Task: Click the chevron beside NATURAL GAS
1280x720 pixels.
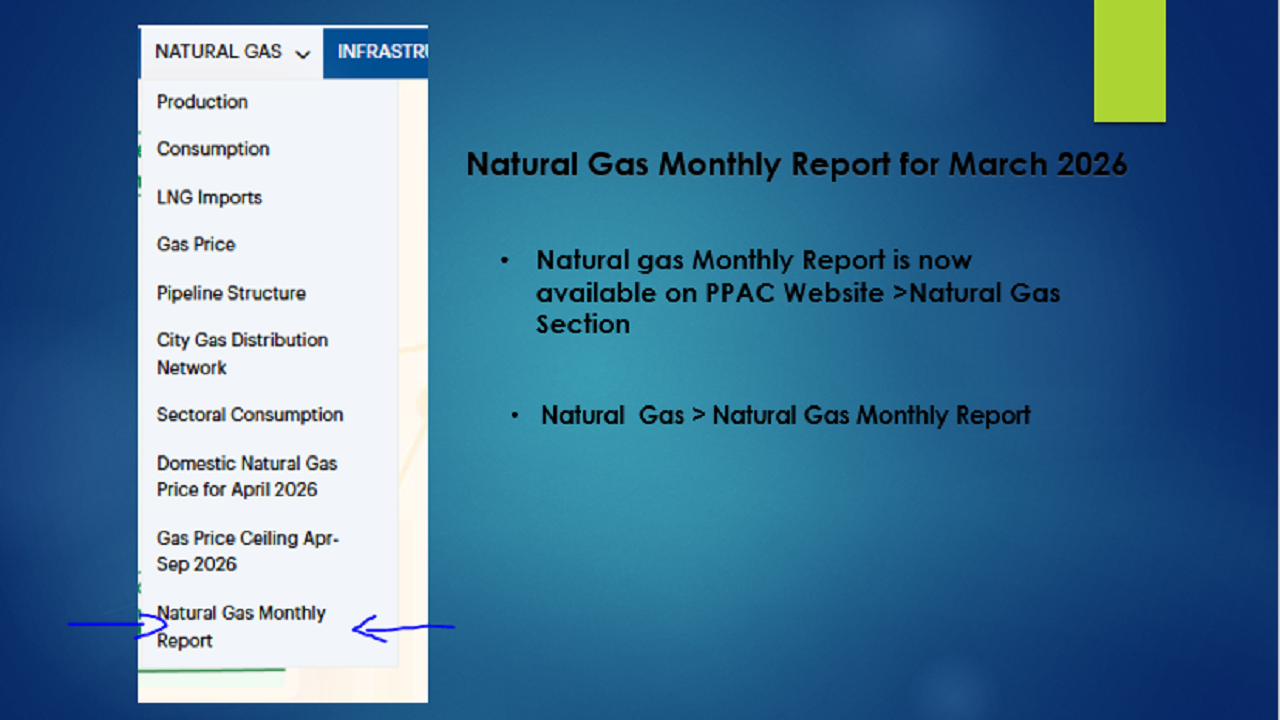Action: [303, 54]
